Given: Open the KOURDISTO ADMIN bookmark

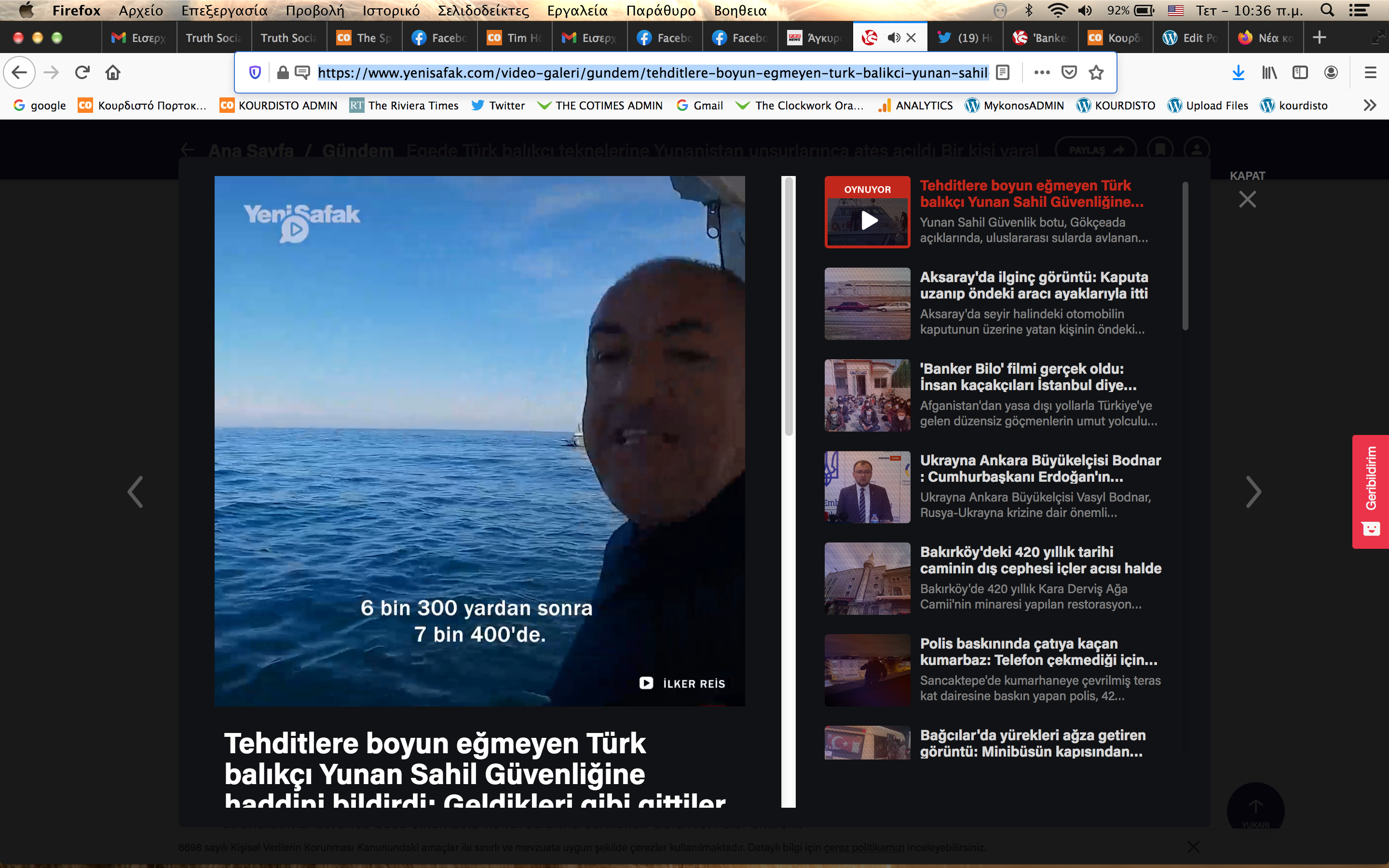Looking at the screenshot, I should 278,105.
